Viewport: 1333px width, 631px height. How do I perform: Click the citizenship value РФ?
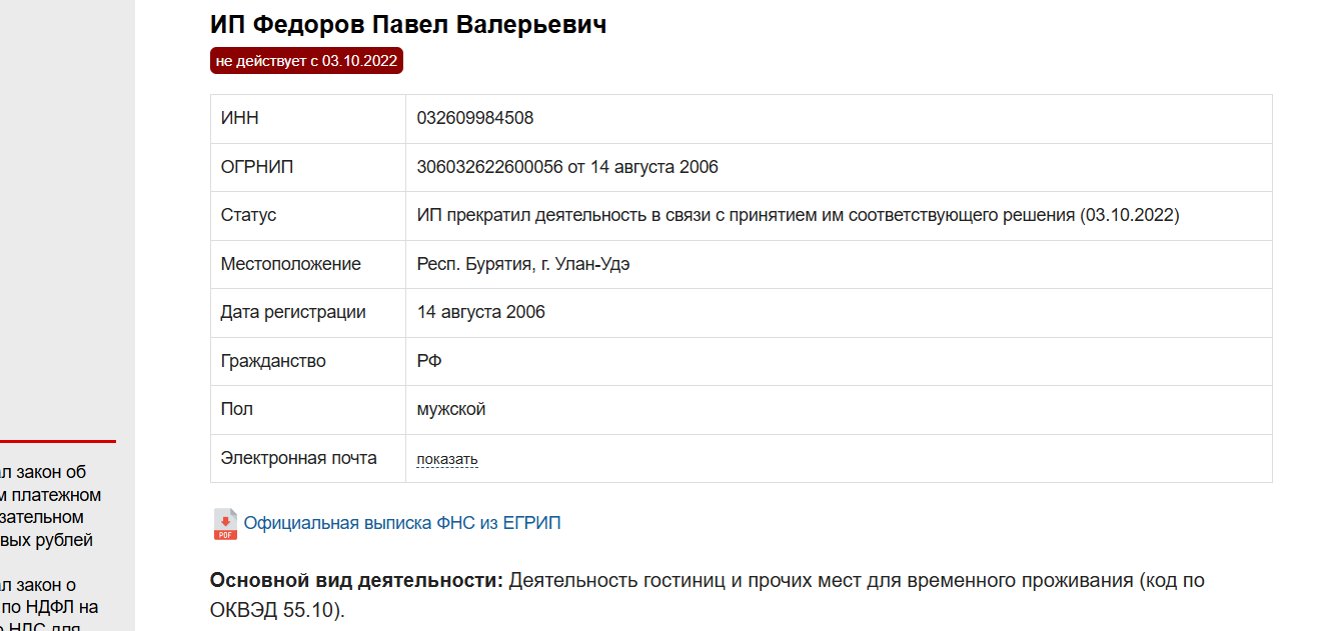click(429, 361)
